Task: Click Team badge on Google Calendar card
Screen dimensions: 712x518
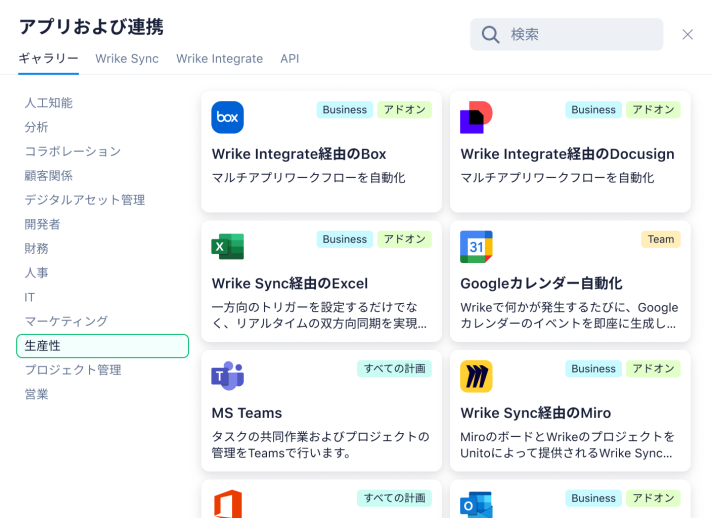Action: point(661,239)
